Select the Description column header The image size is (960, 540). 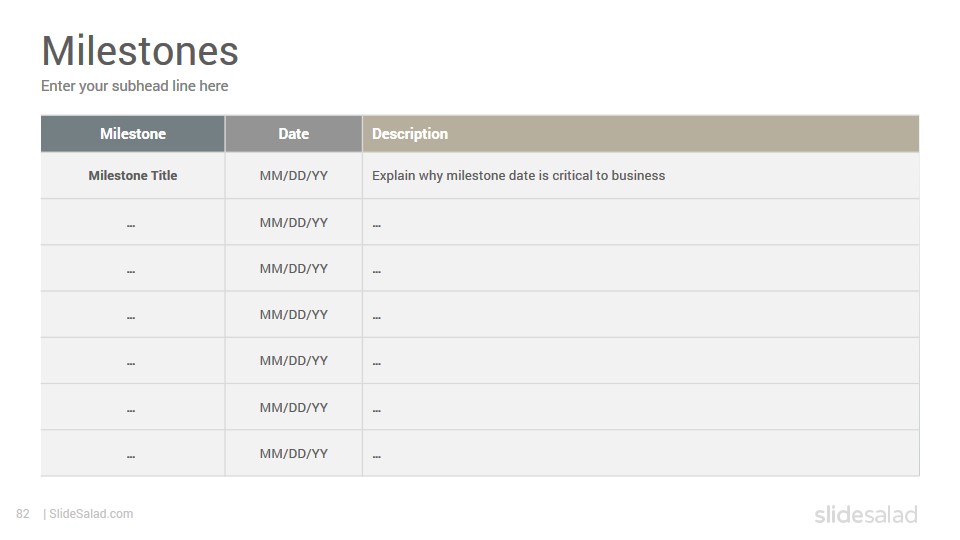pos(641,133)
